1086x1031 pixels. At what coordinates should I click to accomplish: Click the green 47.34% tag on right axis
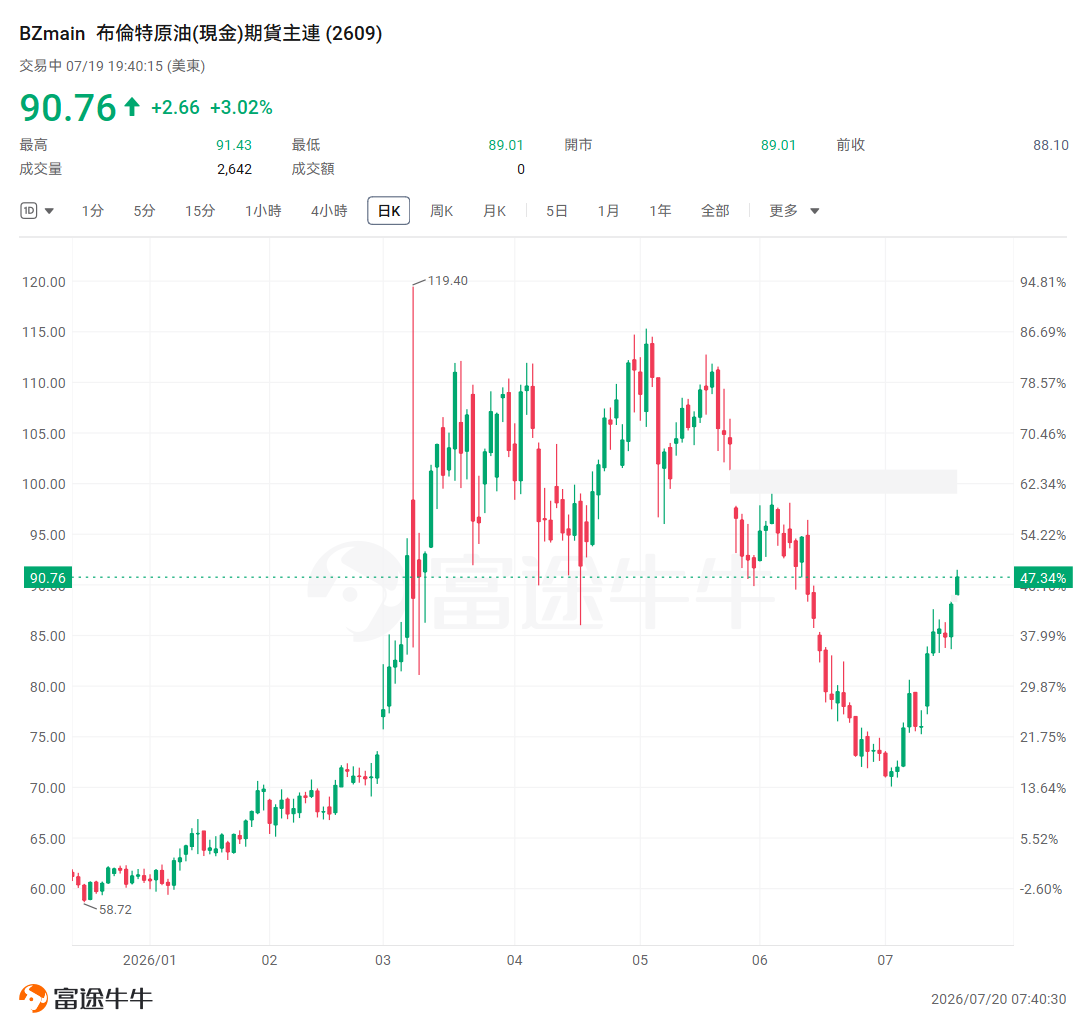1043,577
